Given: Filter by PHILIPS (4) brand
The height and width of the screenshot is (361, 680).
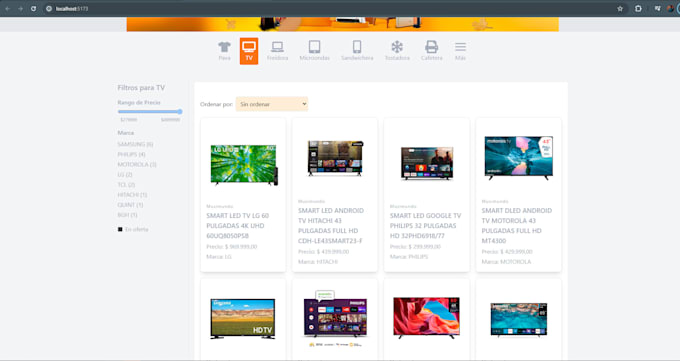Looking at the screenshot, I should click(131, 154).
